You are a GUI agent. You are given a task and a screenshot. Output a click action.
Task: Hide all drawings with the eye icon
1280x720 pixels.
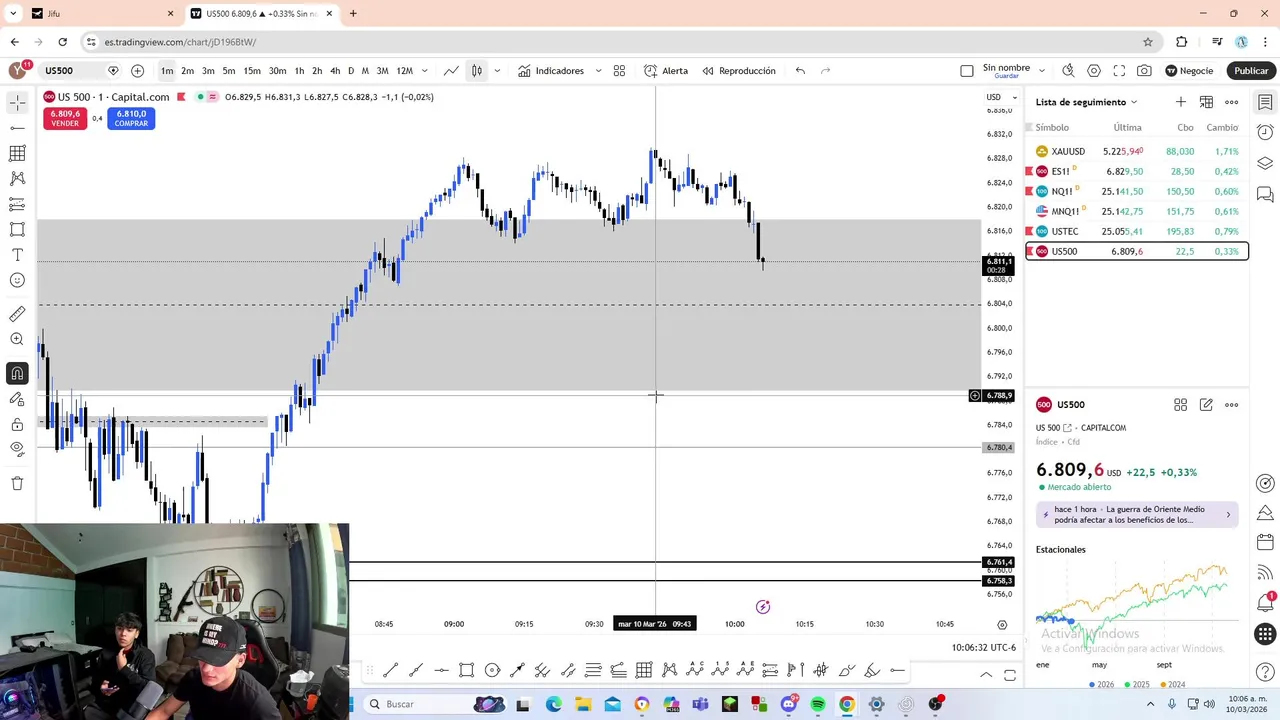pos(17,449)
